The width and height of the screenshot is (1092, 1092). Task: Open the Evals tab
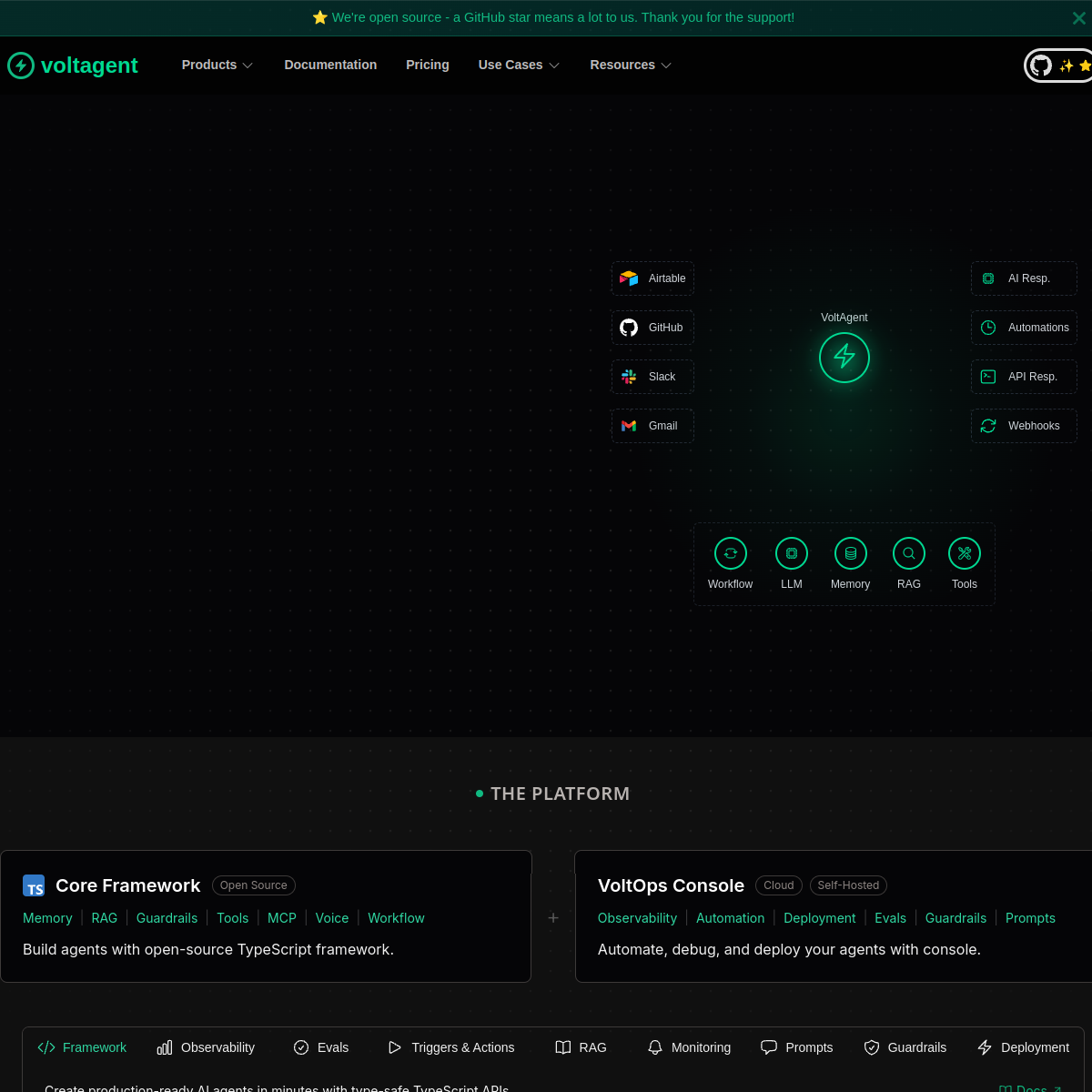[x=321, y=1047]
